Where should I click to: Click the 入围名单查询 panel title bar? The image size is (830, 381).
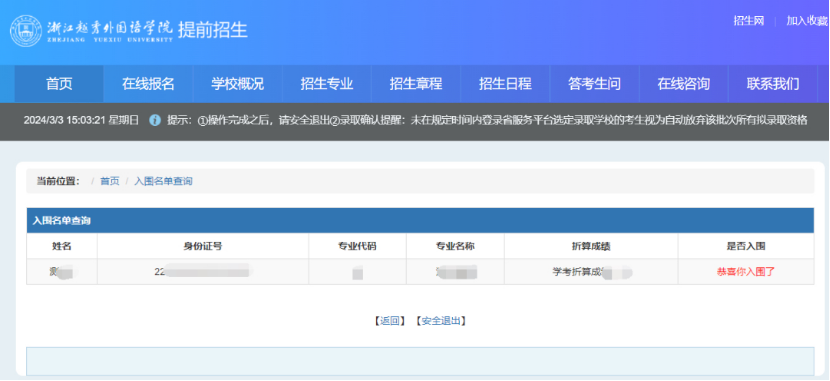coord(420,221)
